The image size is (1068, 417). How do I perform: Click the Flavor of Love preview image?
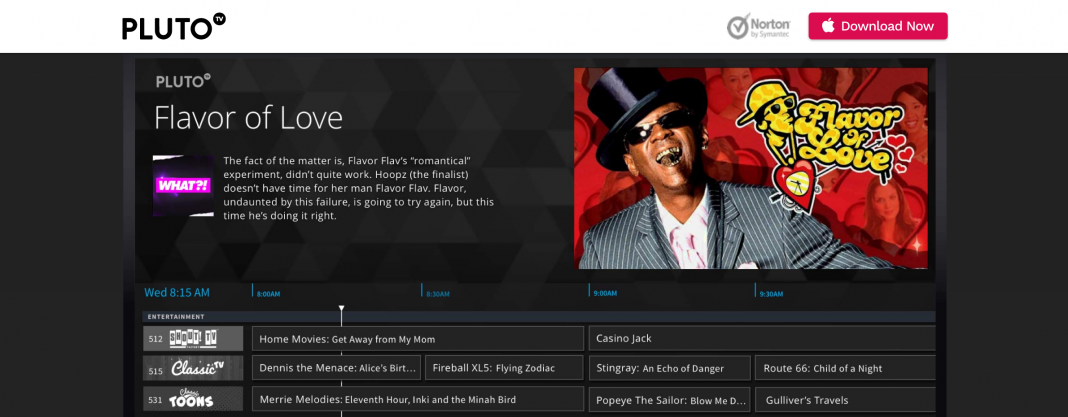coord(751,168)
